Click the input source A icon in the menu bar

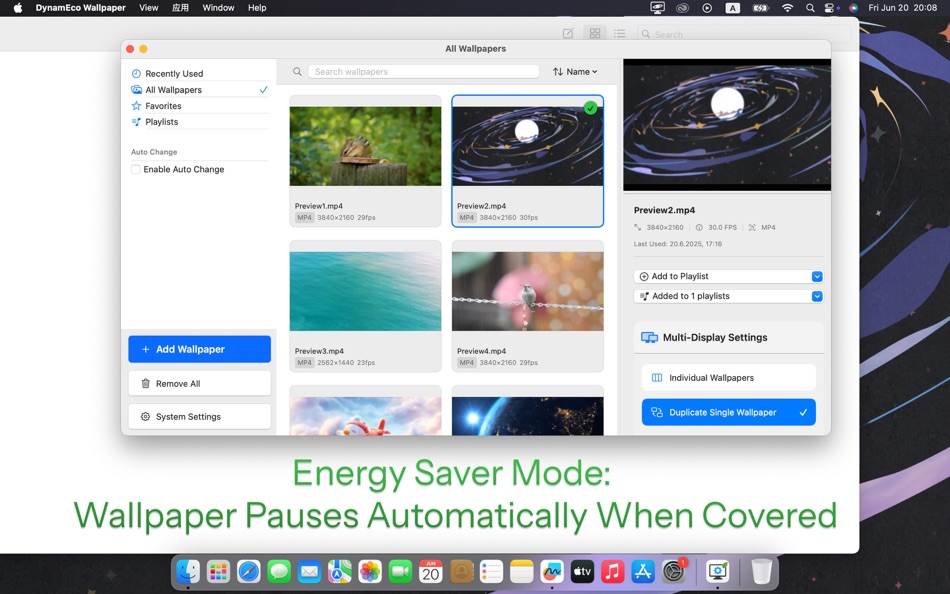point(733,8)
